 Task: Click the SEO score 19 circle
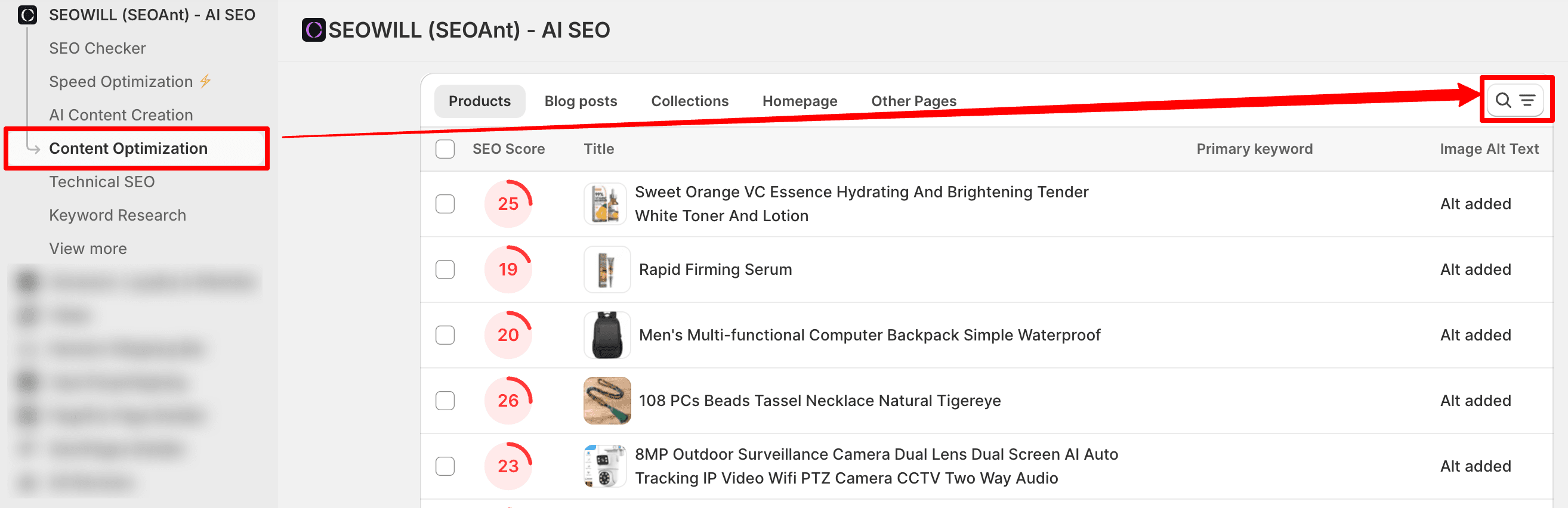[508, 270]
